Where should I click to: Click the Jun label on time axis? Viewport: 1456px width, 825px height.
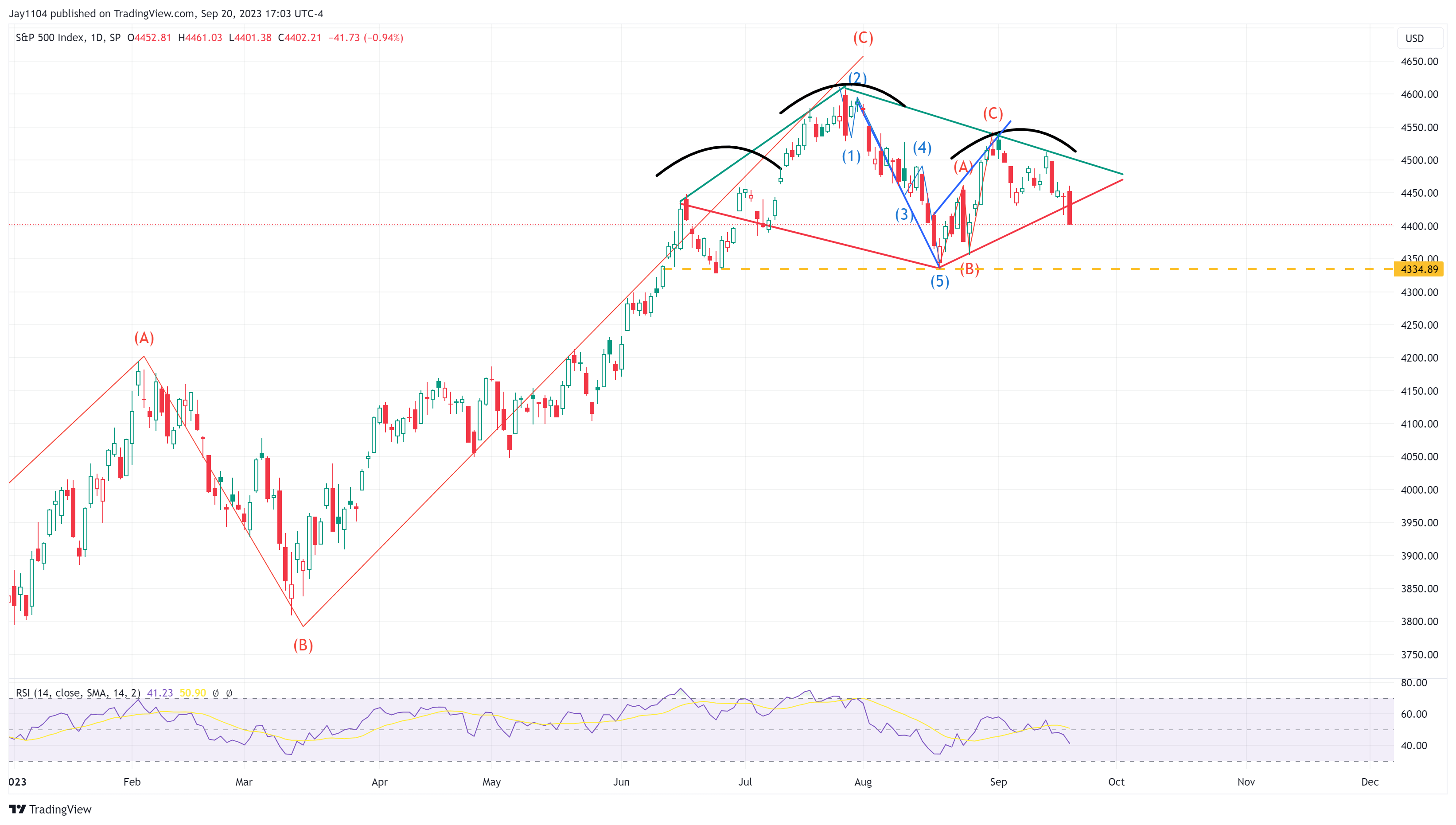[x=622, y=782]
